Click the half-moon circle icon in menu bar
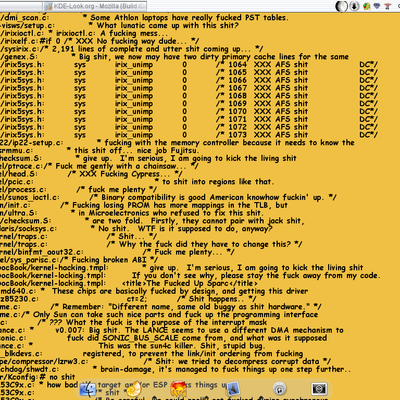This screenshot has width=400, height=400. tap(341, 6)
